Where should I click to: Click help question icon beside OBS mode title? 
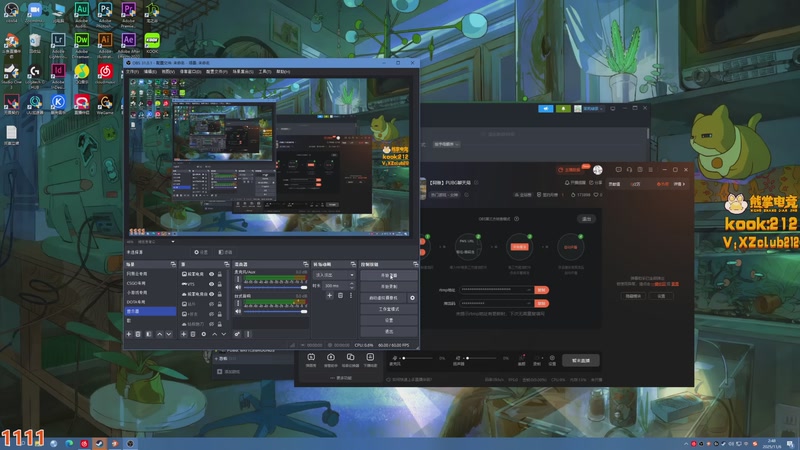tap(516, 219)
